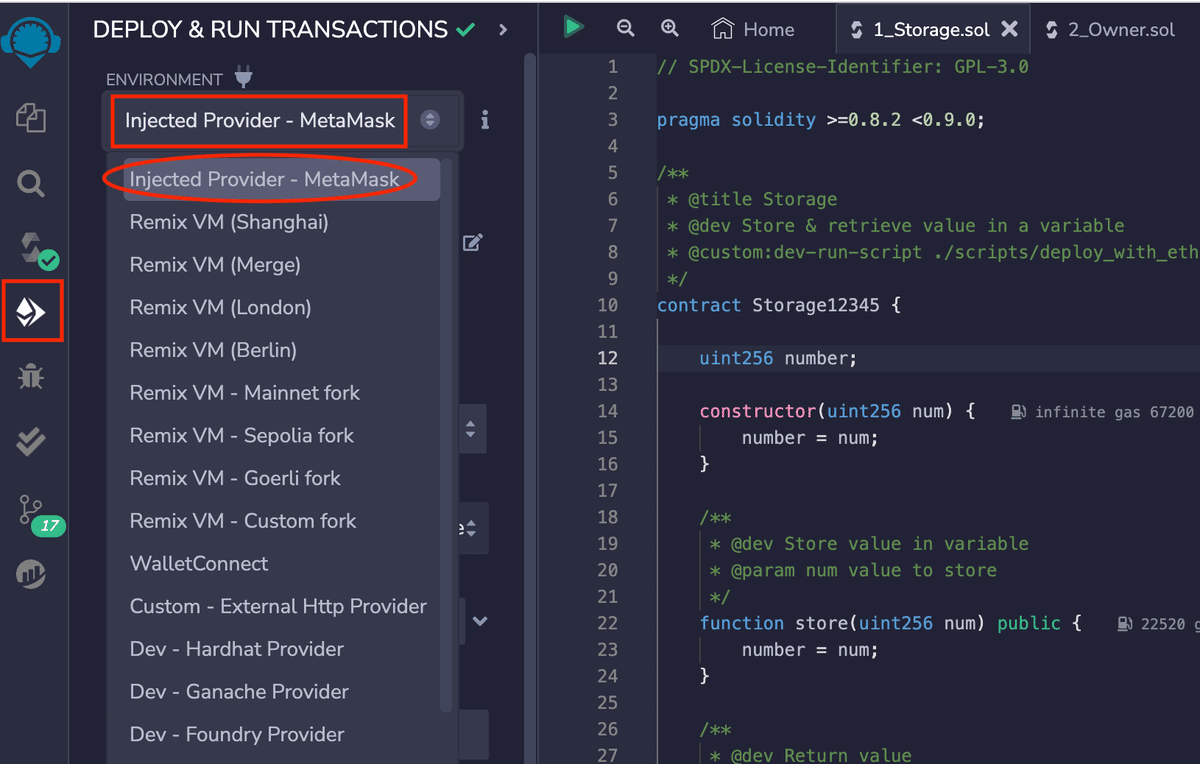Viewport: 1200px width, 764px height.
Task: Open the Git source control icon
Action: pyautogui.click(x=31, y=509)
